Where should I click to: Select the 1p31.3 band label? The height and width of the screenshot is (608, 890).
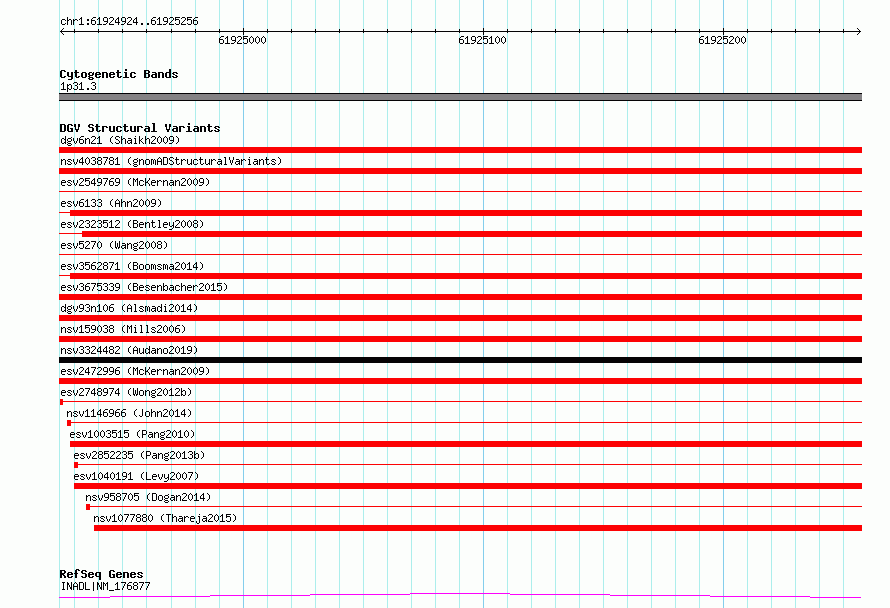[x=78, y=86]
